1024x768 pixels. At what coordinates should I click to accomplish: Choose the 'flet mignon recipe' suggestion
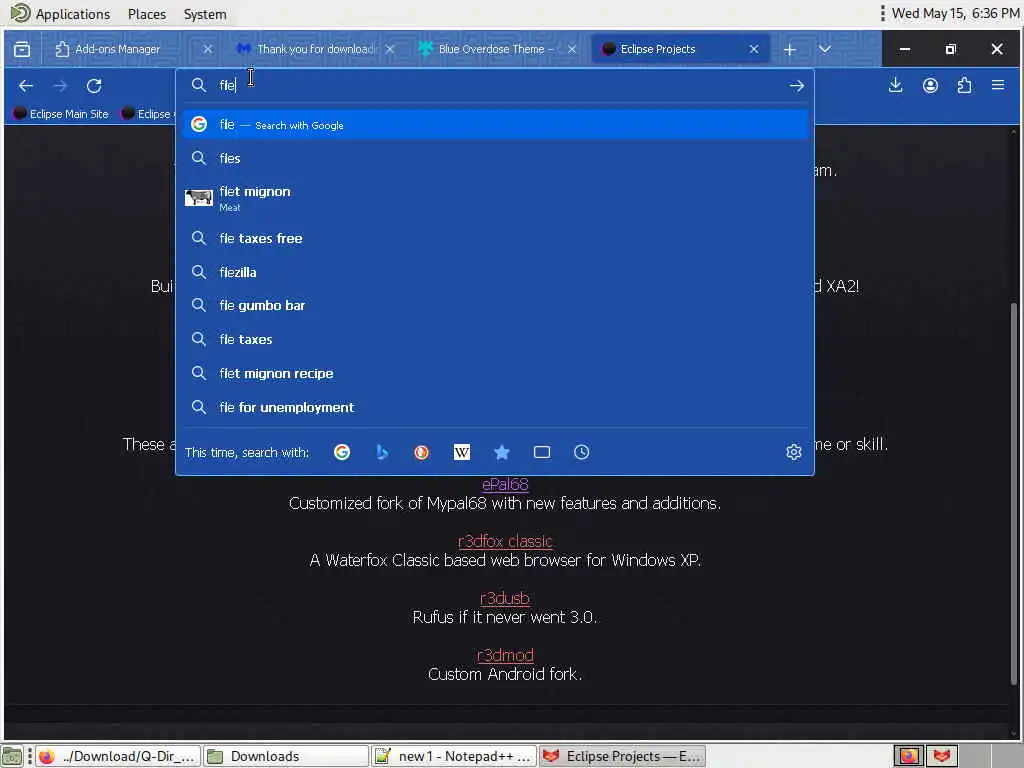click(495, 373)
